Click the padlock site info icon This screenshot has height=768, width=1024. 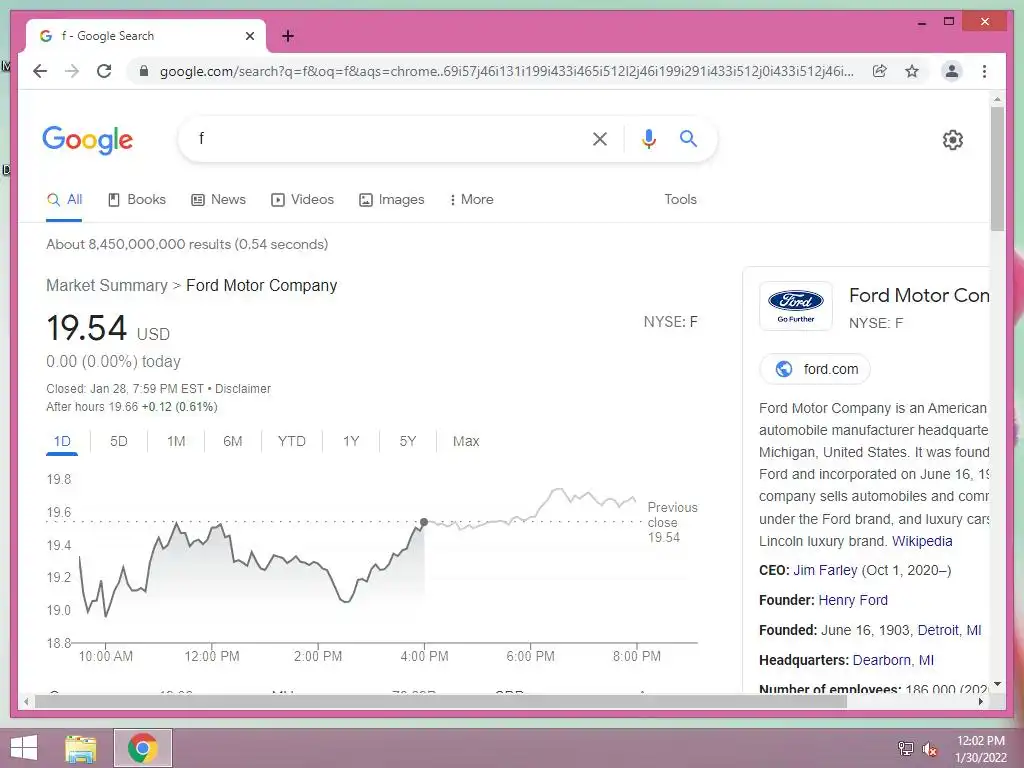pyautogui.click(x=144, y=71)
